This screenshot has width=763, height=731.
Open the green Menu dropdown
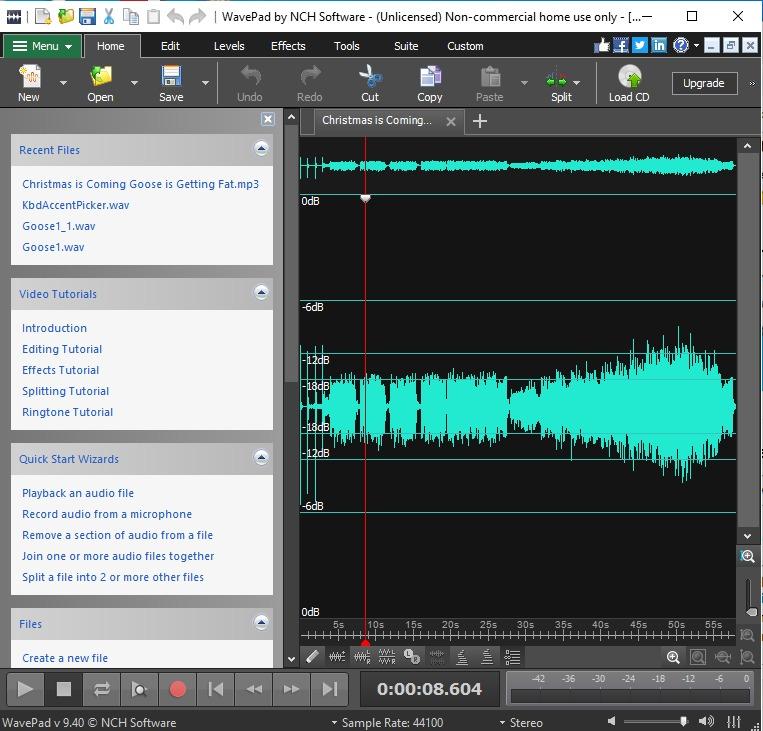coord(42,46)
